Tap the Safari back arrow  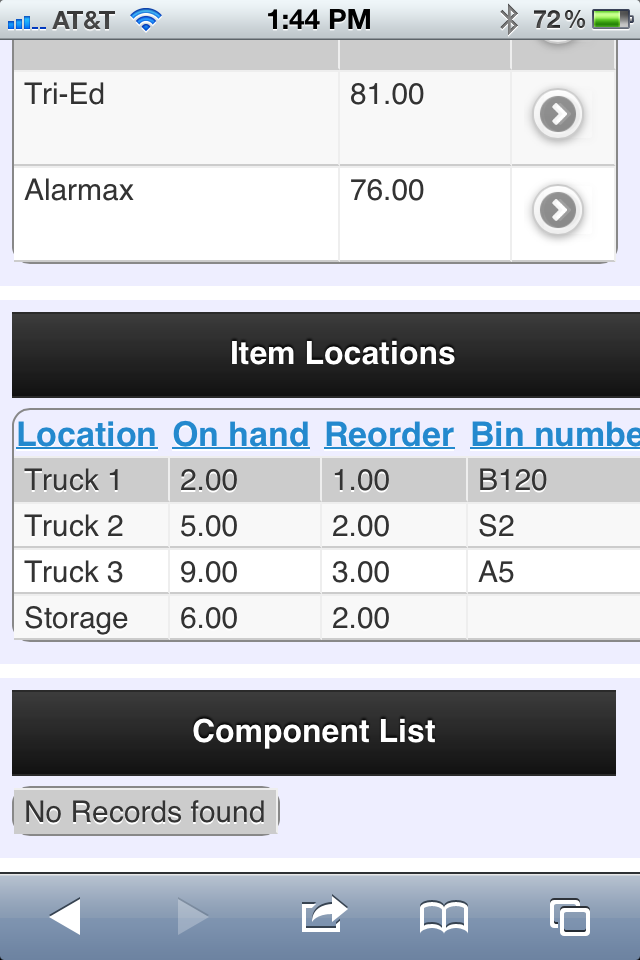(65, 917)
